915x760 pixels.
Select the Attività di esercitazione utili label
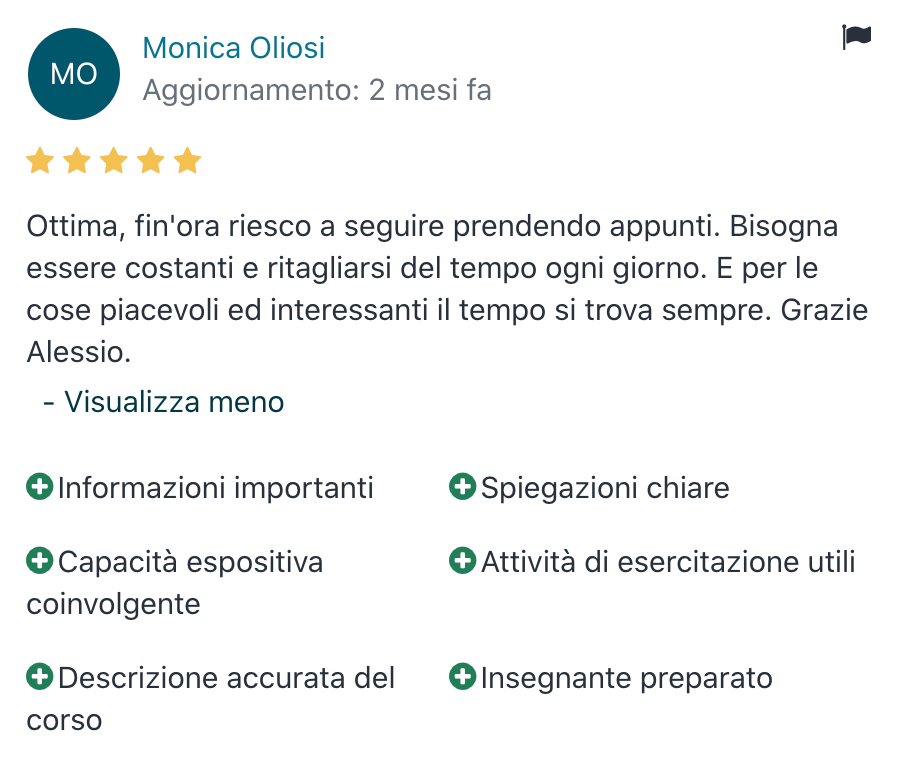coord(668,562)
